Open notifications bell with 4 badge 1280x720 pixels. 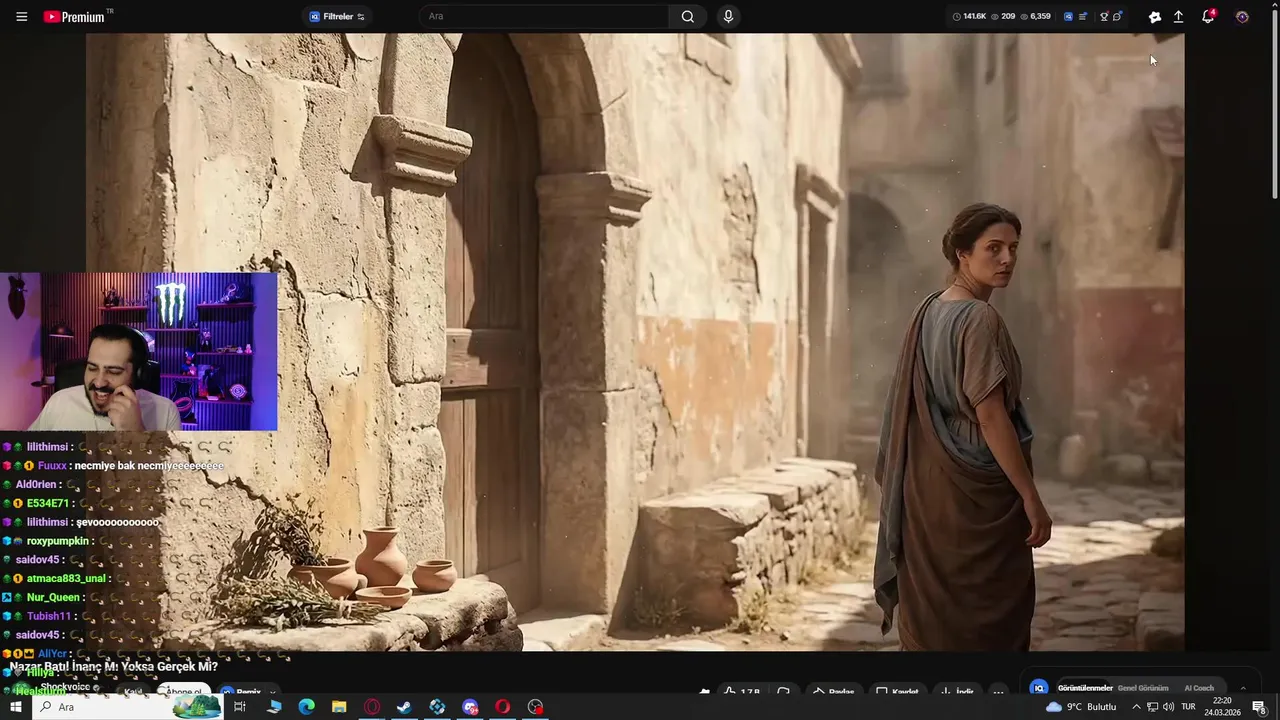(1208, 16)
